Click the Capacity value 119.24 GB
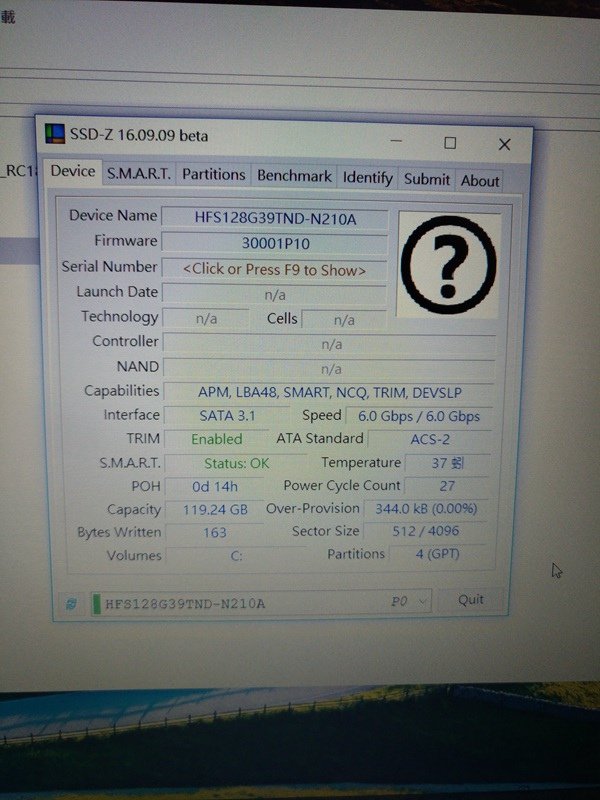The height and width of the screenshot is (800, 600). (215, 510)
